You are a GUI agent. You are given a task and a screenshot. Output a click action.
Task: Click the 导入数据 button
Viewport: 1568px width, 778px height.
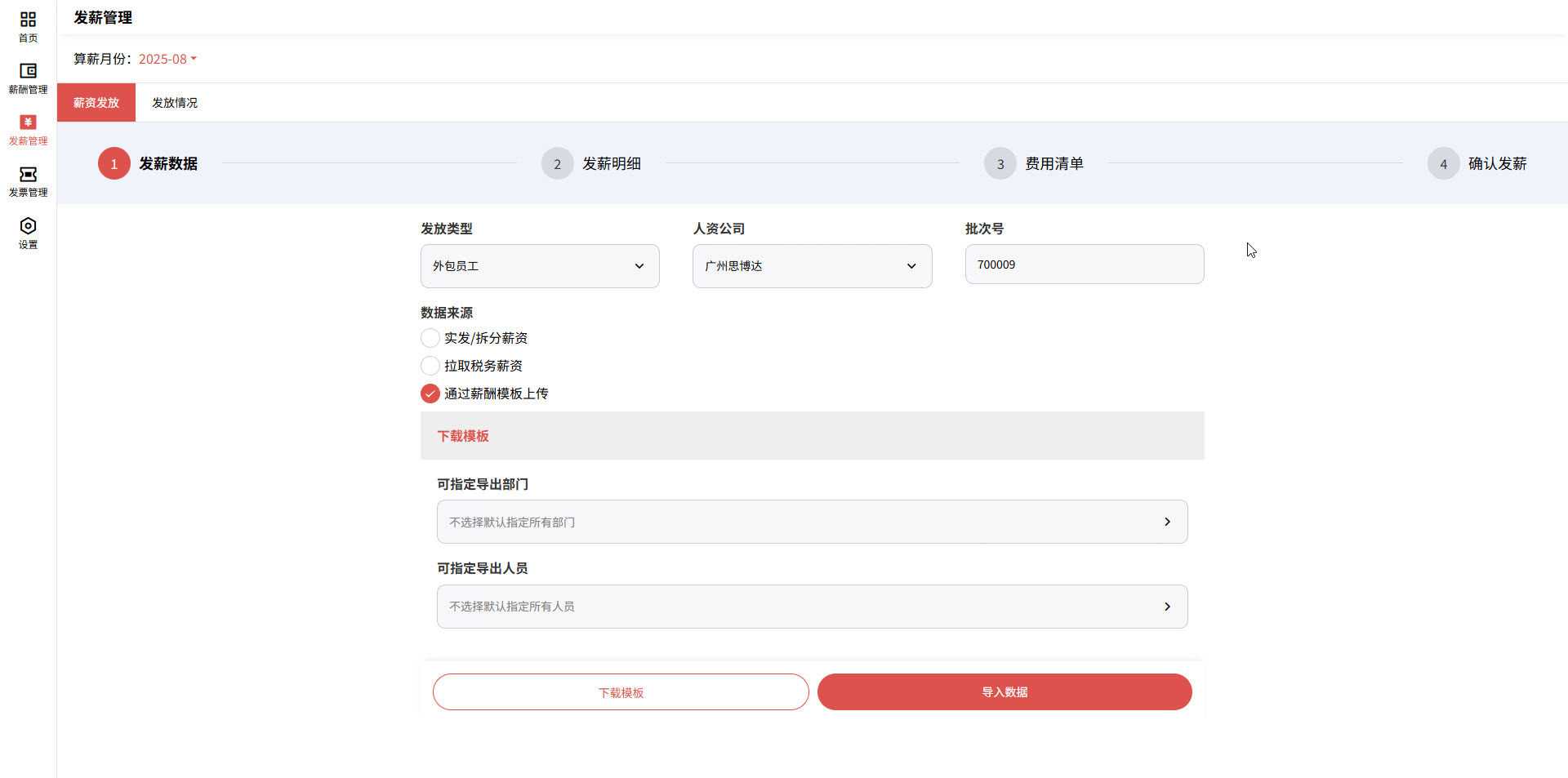(1004, 691)
